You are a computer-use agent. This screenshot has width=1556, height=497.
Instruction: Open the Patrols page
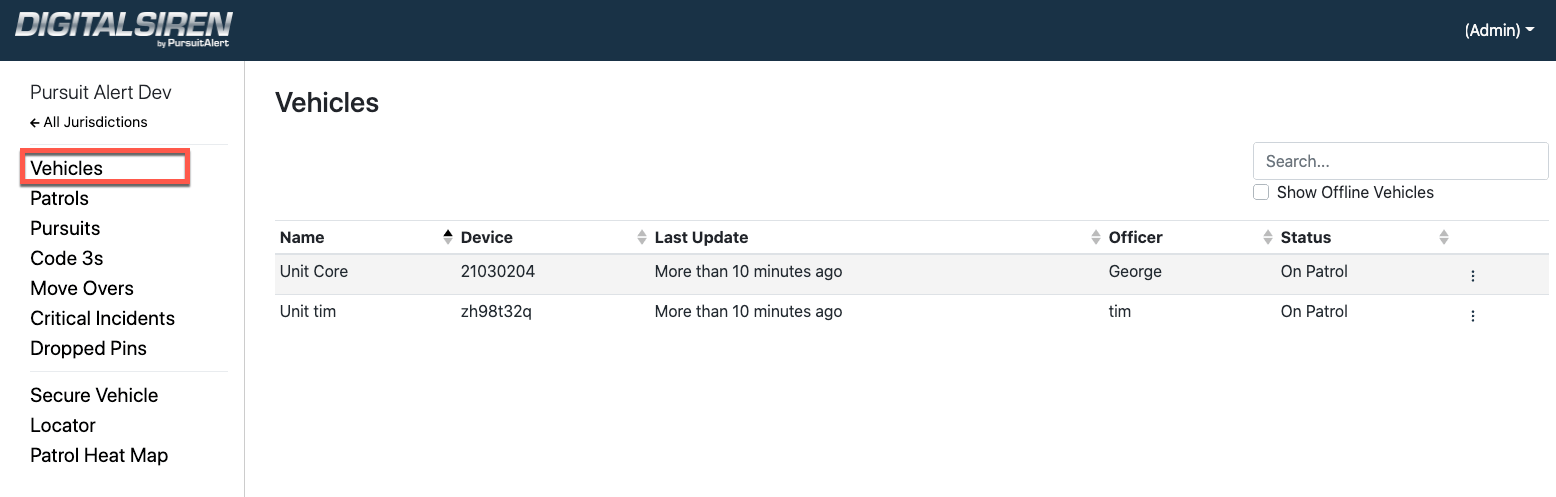[60, 198]
